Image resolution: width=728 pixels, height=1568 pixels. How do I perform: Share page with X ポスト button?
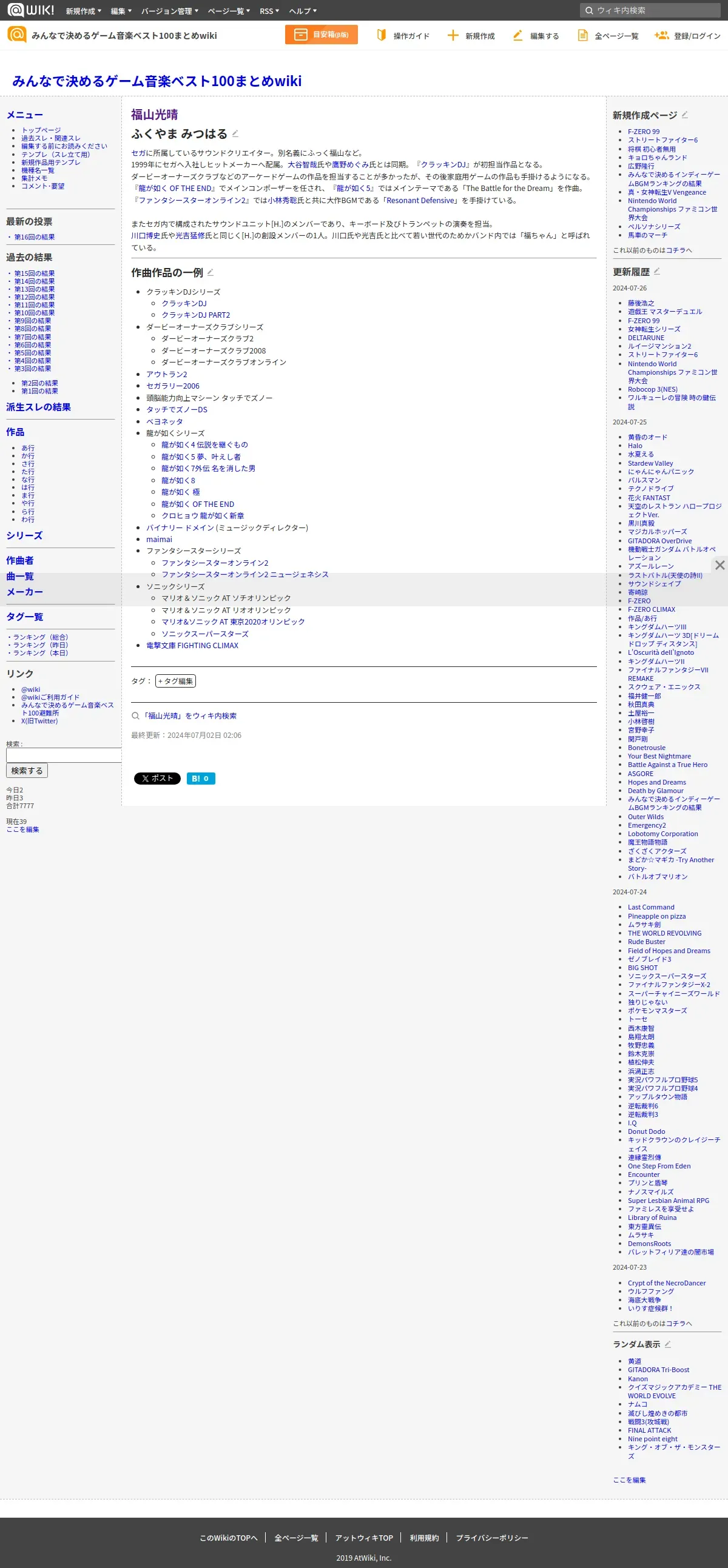pyautogui.click(x=157, y=778)
